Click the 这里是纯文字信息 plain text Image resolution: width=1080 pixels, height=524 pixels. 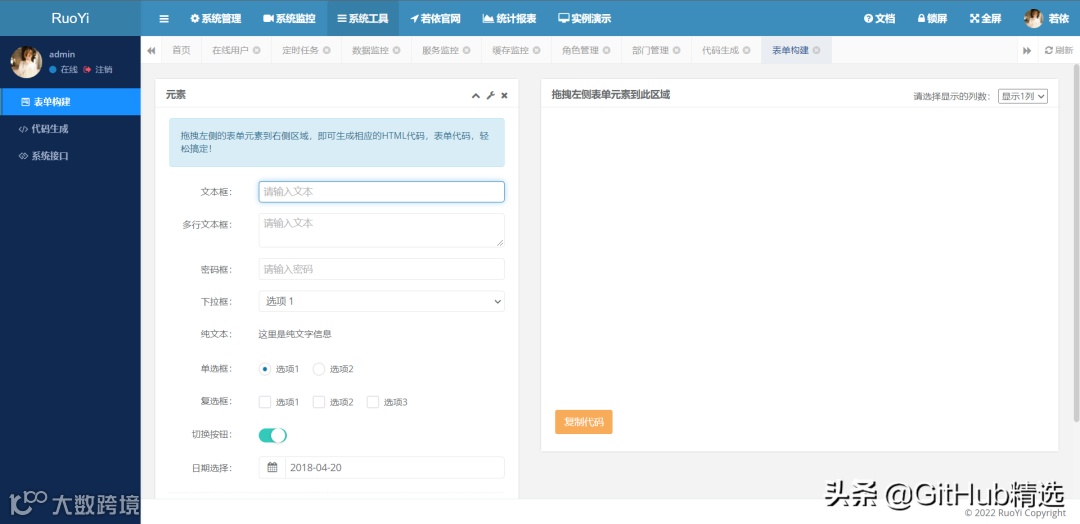point(295,334)
